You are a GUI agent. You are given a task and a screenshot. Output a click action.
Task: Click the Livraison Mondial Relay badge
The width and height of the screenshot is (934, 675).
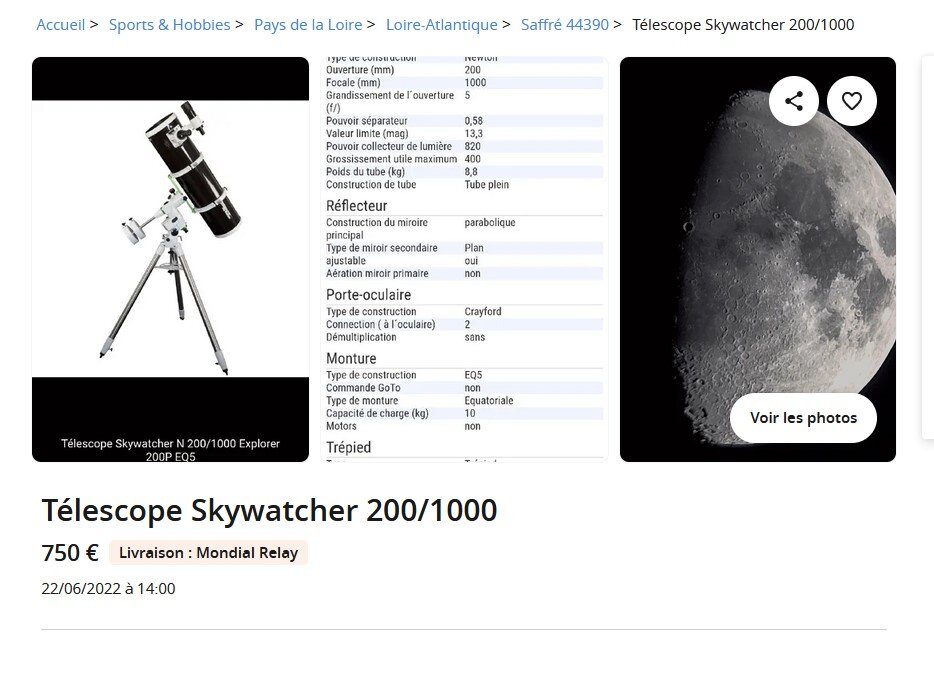coord(208,552)
